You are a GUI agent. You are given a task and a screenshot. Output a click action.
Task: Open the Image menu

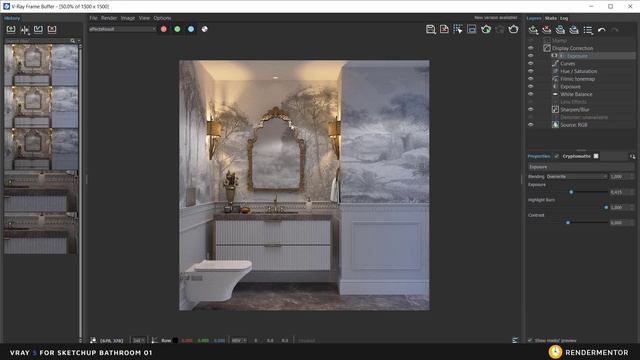click(128, 18)
